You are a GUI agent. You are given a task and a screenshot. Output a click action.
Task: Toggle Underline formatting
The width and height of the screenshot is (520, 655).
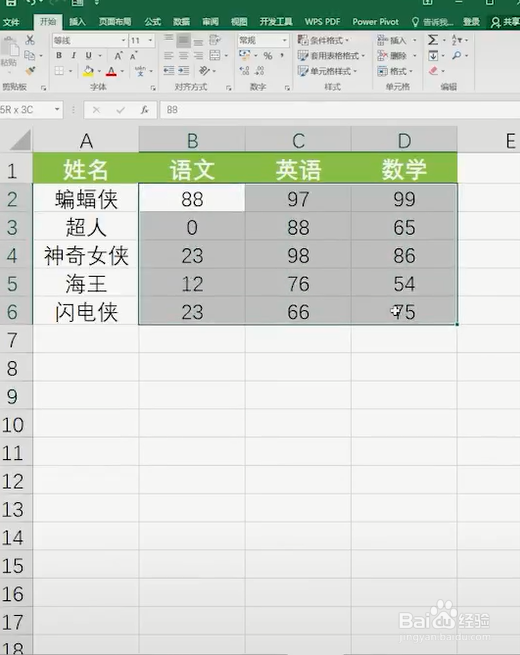pos(88,56)
